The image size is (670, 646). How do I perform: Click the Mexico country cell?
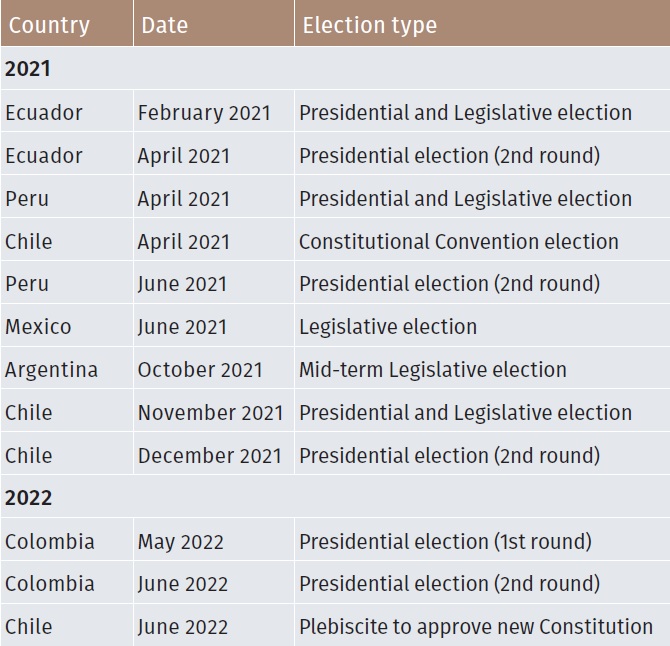point(67,326)
